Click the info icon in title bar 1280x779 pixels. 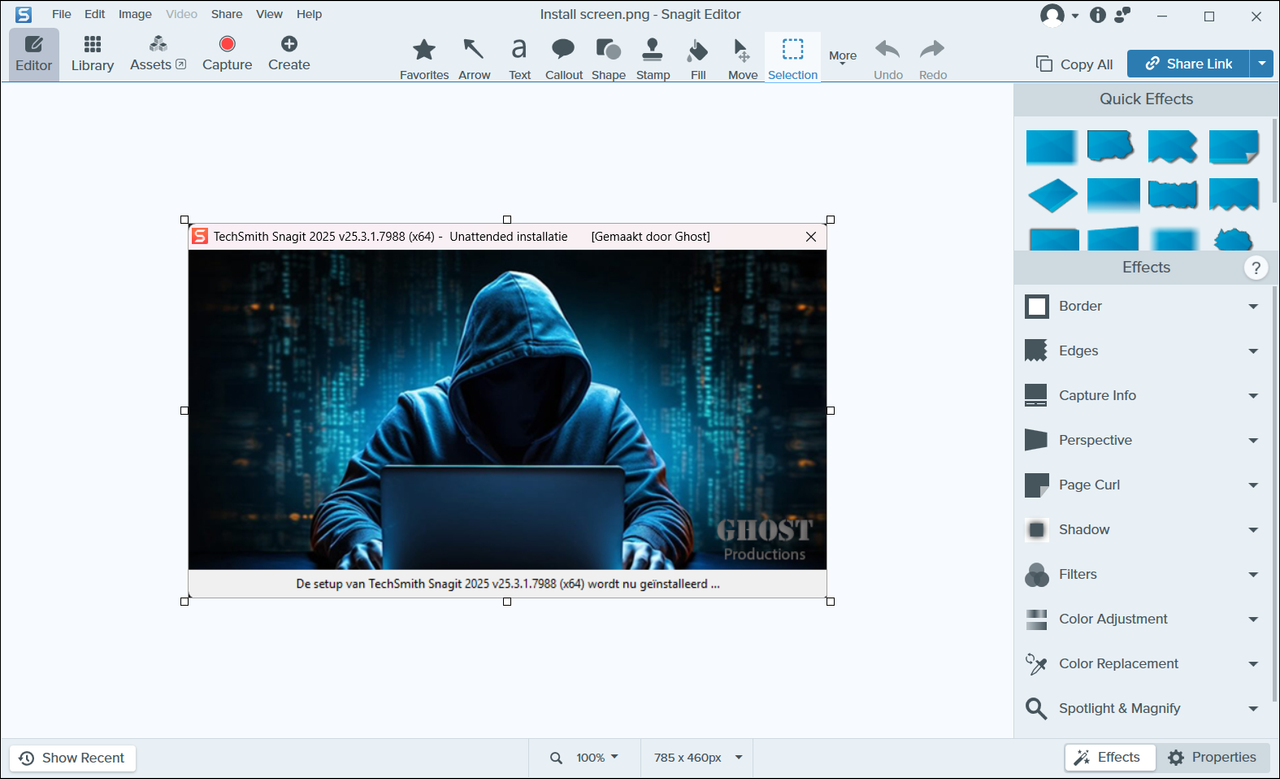click(x=1098, y=15)
